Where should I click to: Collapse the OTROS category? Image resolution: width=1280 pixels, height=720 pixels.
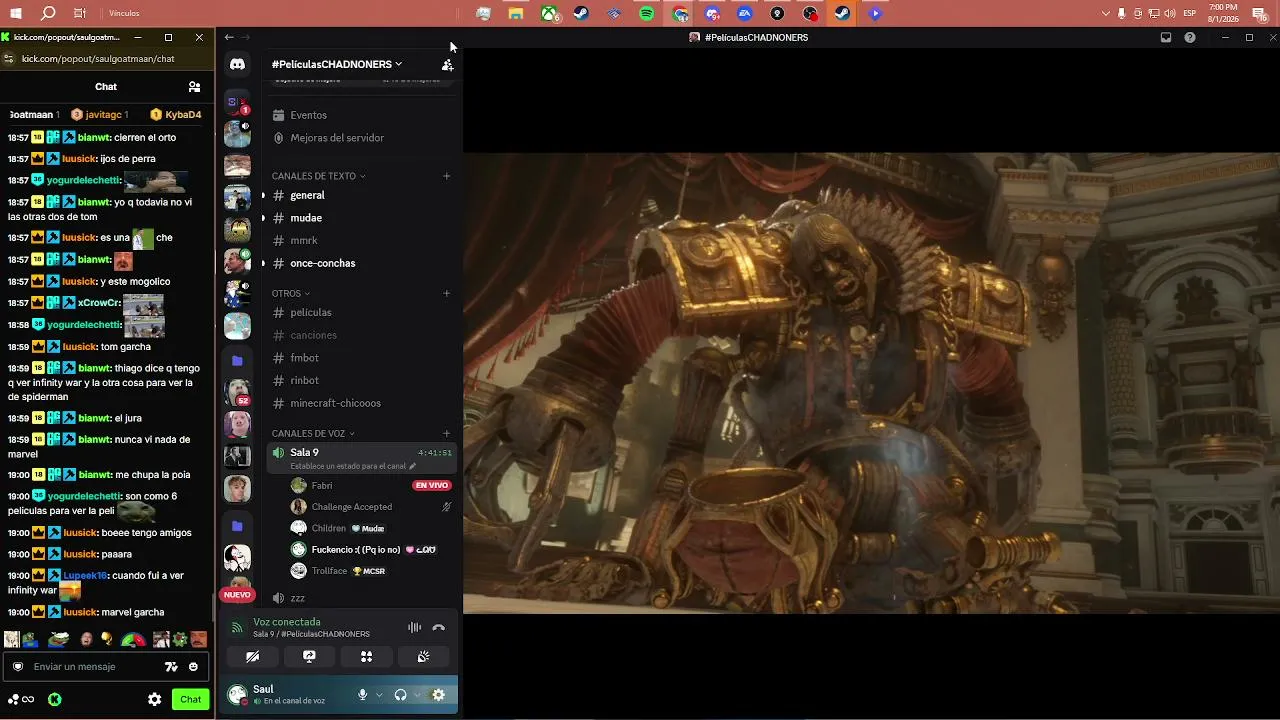click(291, 294)
